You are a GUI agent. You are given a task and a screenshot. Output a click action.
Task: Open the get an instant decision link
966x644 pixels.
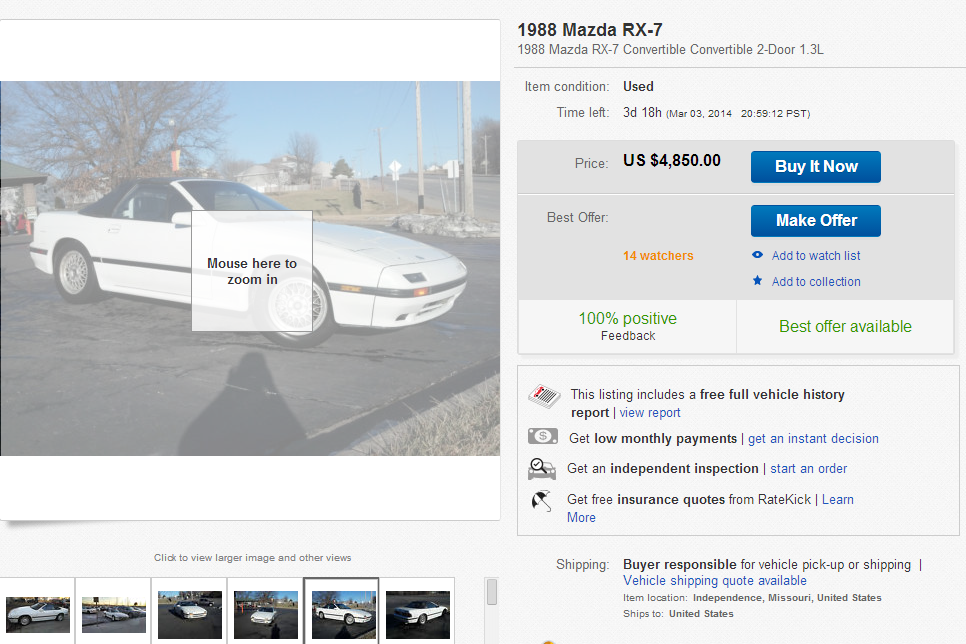pos(813,439)
